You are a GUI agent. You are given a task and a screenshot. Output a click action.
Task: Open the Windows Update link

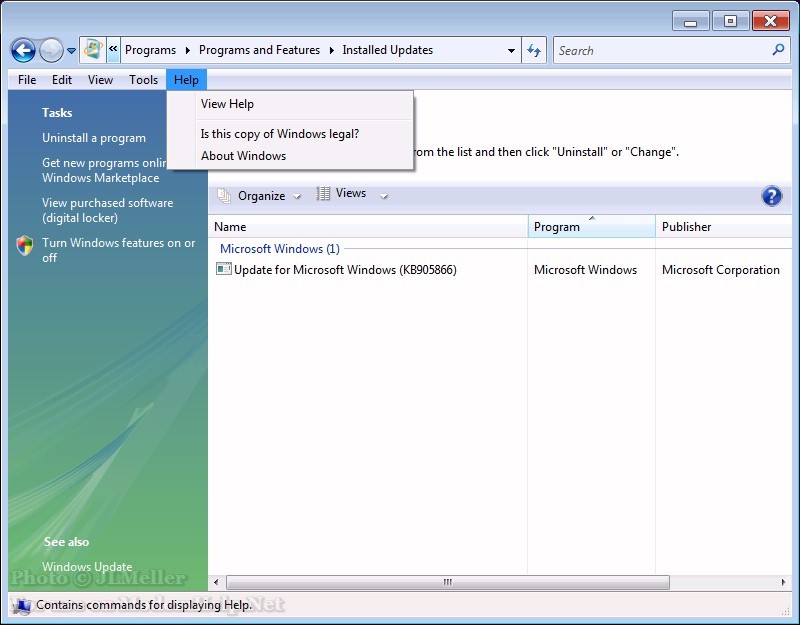pos(87,567)
